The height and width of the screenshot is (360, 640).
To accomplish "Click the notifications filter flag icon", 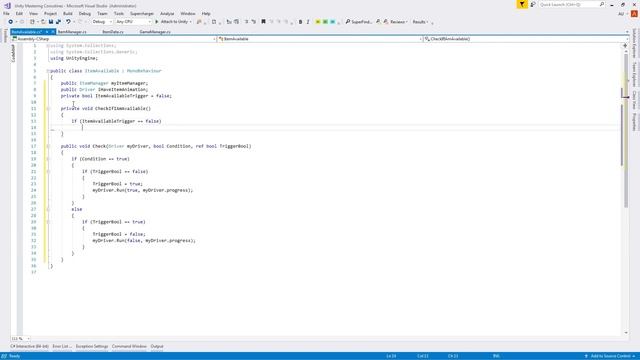I will (x=522, y=4).
